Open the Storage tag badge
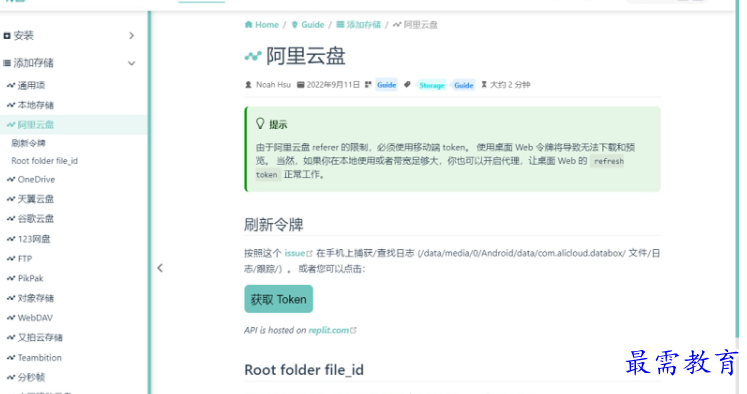The image size is (747, 394). pyautogui.click(x=432, y=85)
